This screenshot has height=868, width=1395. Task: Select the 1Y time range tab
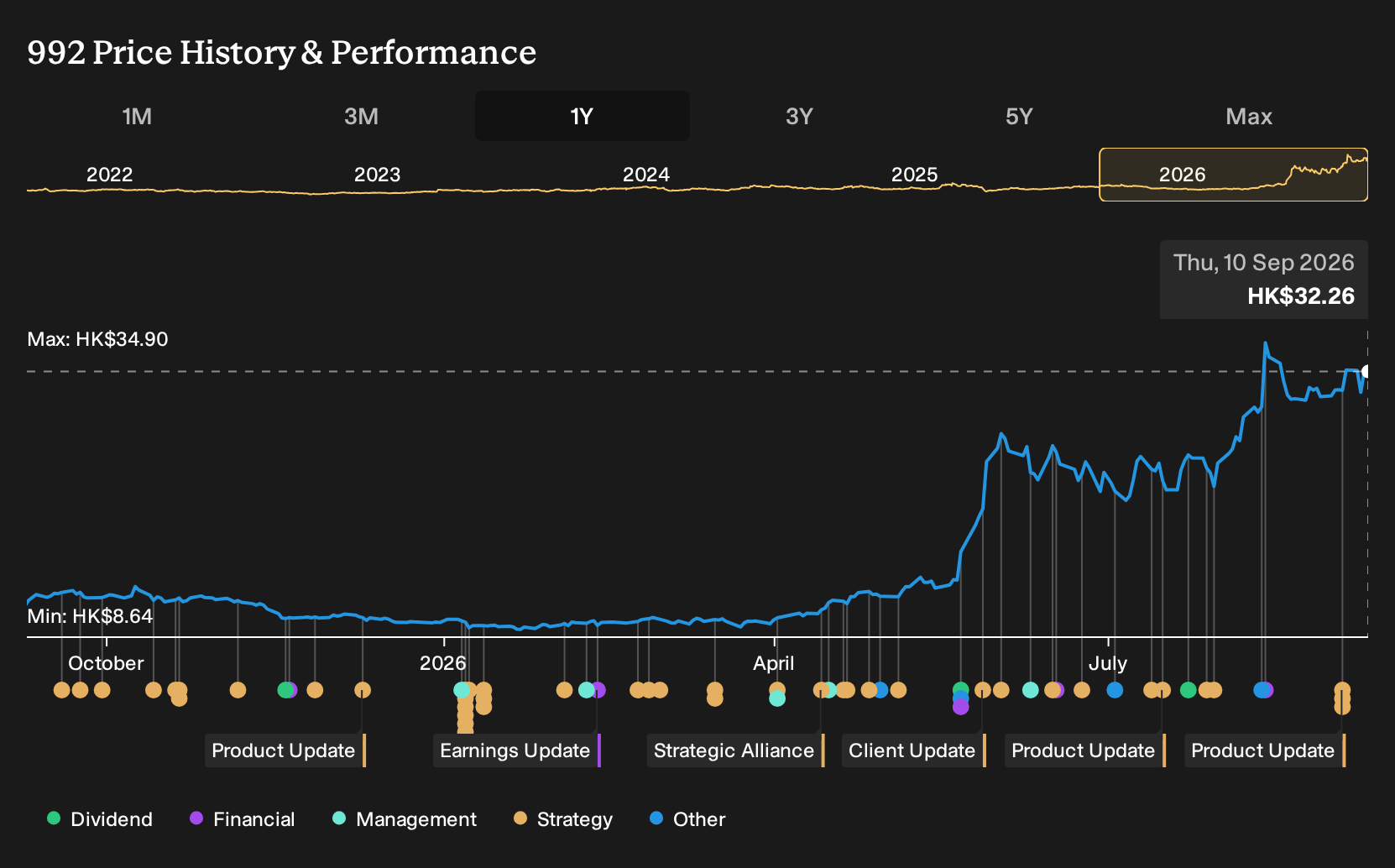pyautogui.click(x=582, y=116)
